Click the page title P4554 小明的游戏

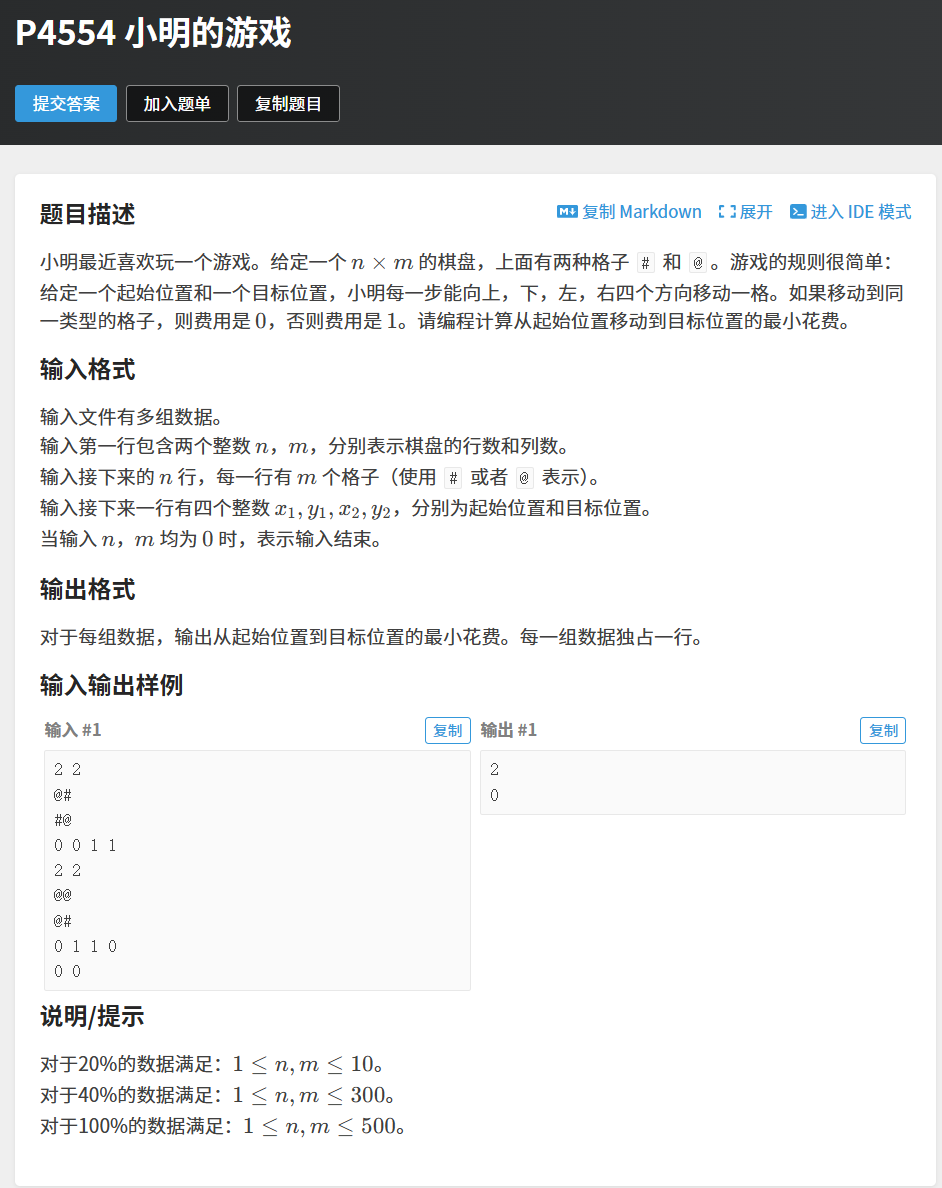(154, 33)
